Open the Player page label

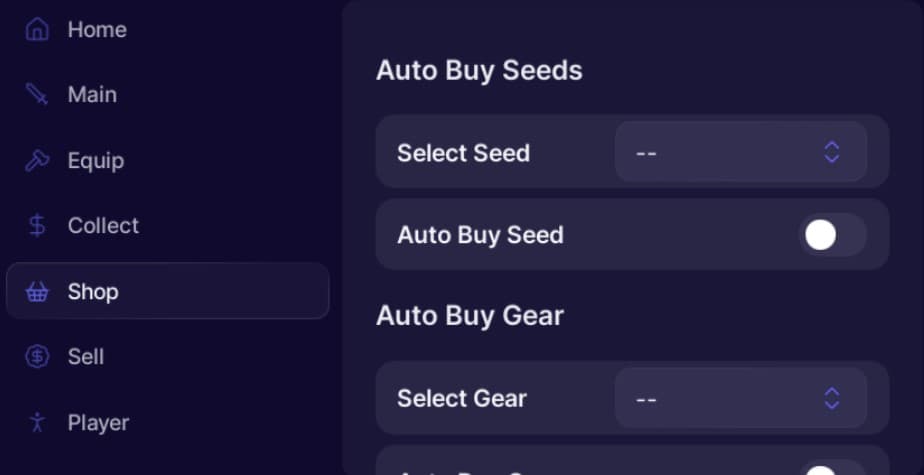[x=98, y=422]
